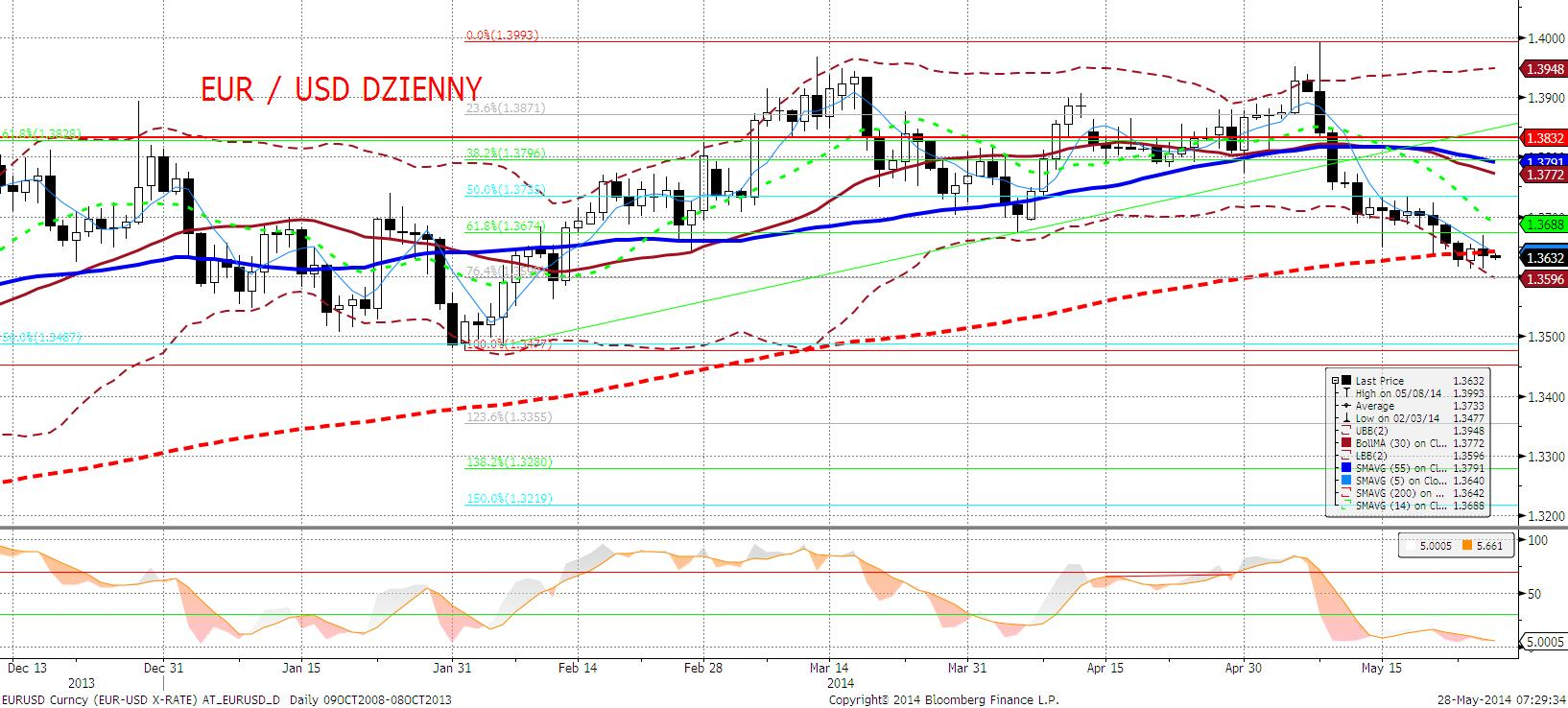The image size is (1568, 708).
Task: Click the 61.8%(1.3674) Fibonacci level label
Action: [506, 225]
